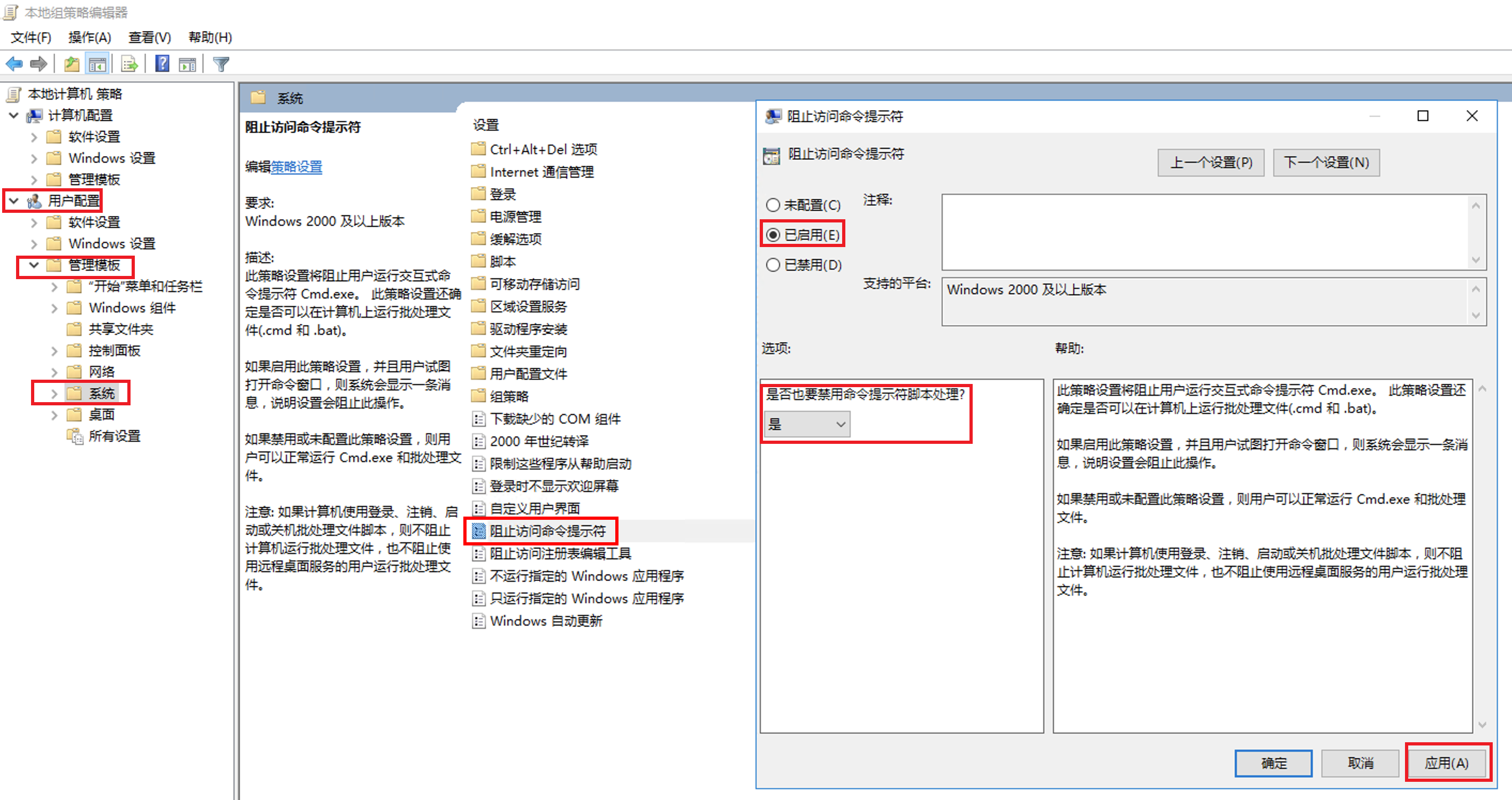Click the Forward arrow toolbar icon
Viewport: 1512px width, 800px height.
point(39,63)
